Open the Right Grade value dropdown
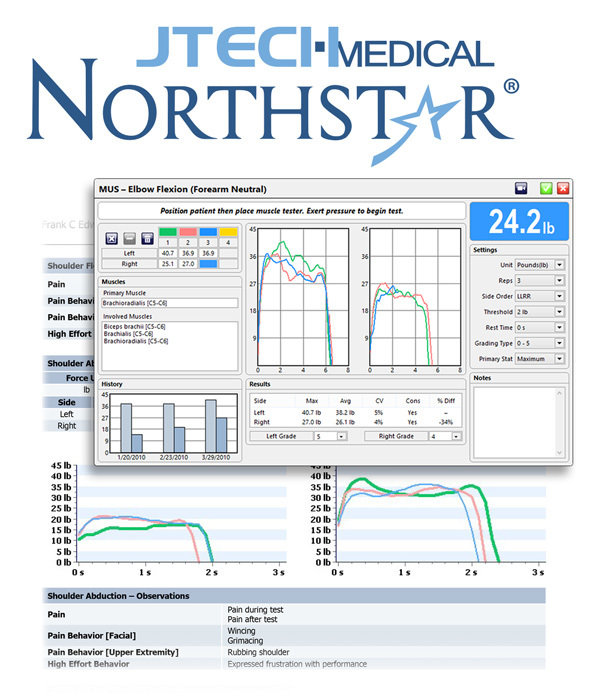The image size is (600, 700). tap(456, 436)
